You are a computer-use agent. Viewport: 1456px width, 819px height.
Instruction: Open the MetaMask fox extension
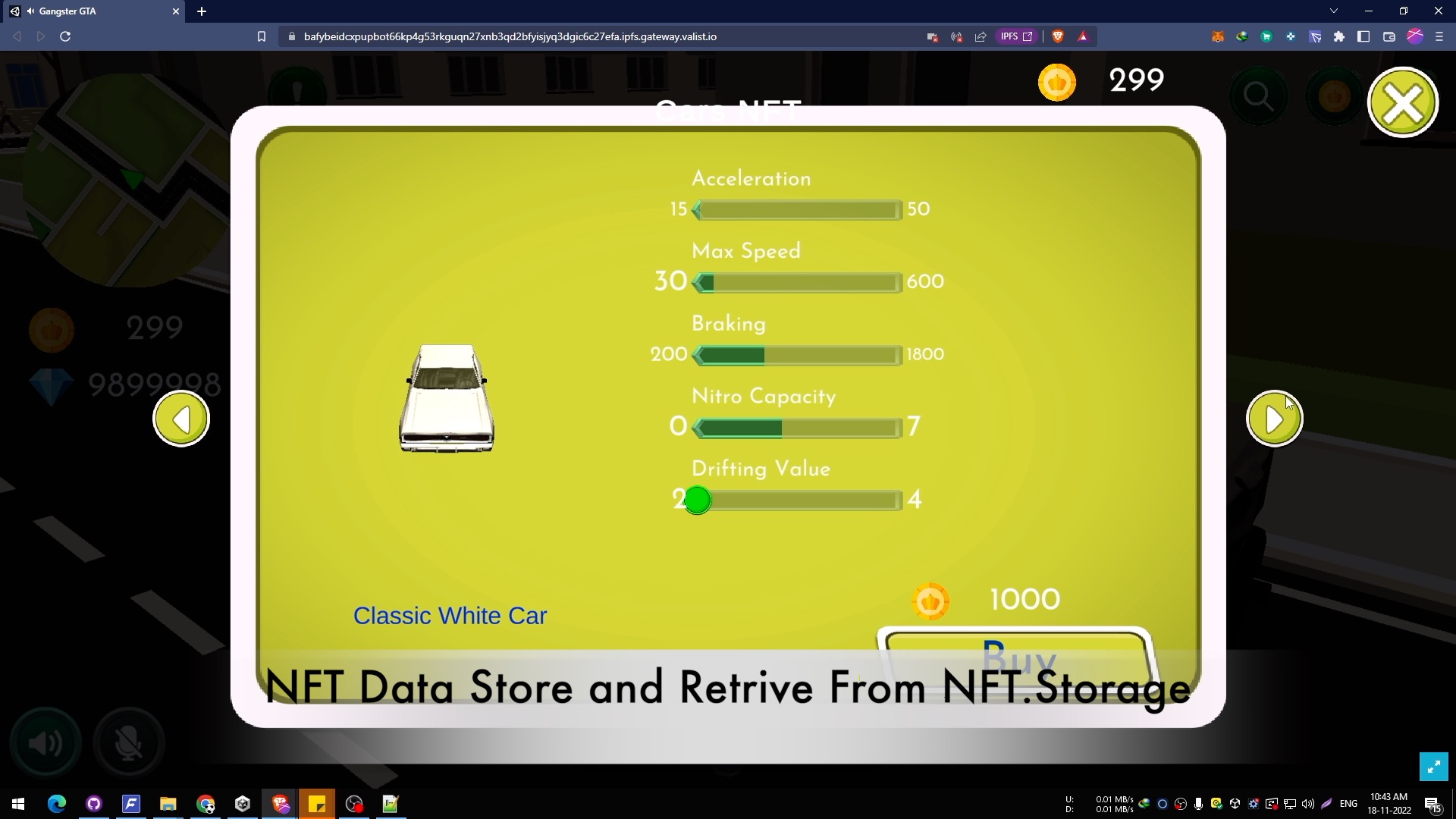pyautogui.click(x=1218, y=36)
